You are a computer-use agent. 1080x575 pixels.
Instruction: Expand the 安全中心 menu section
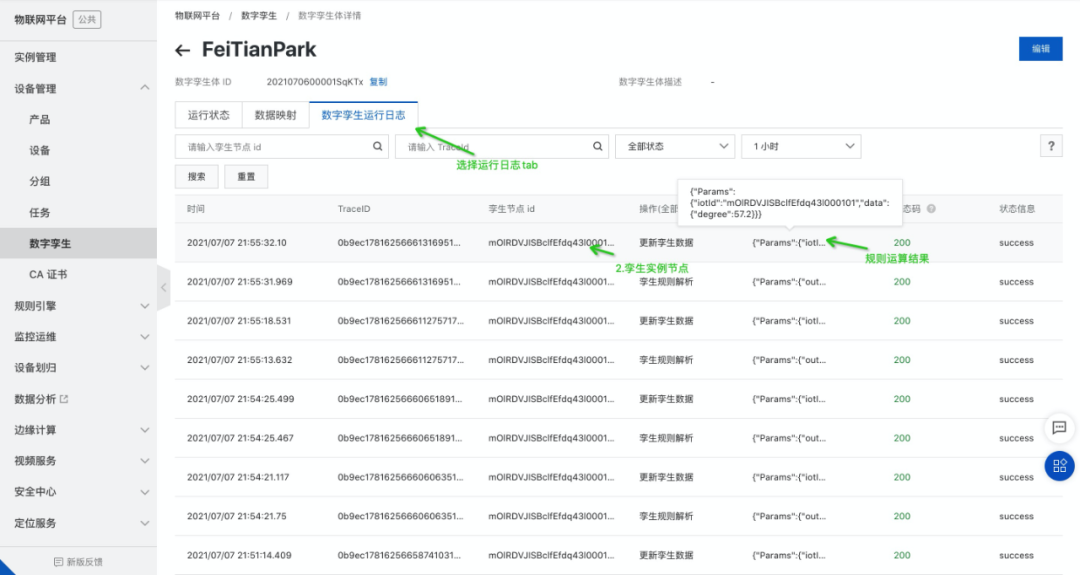145,492
